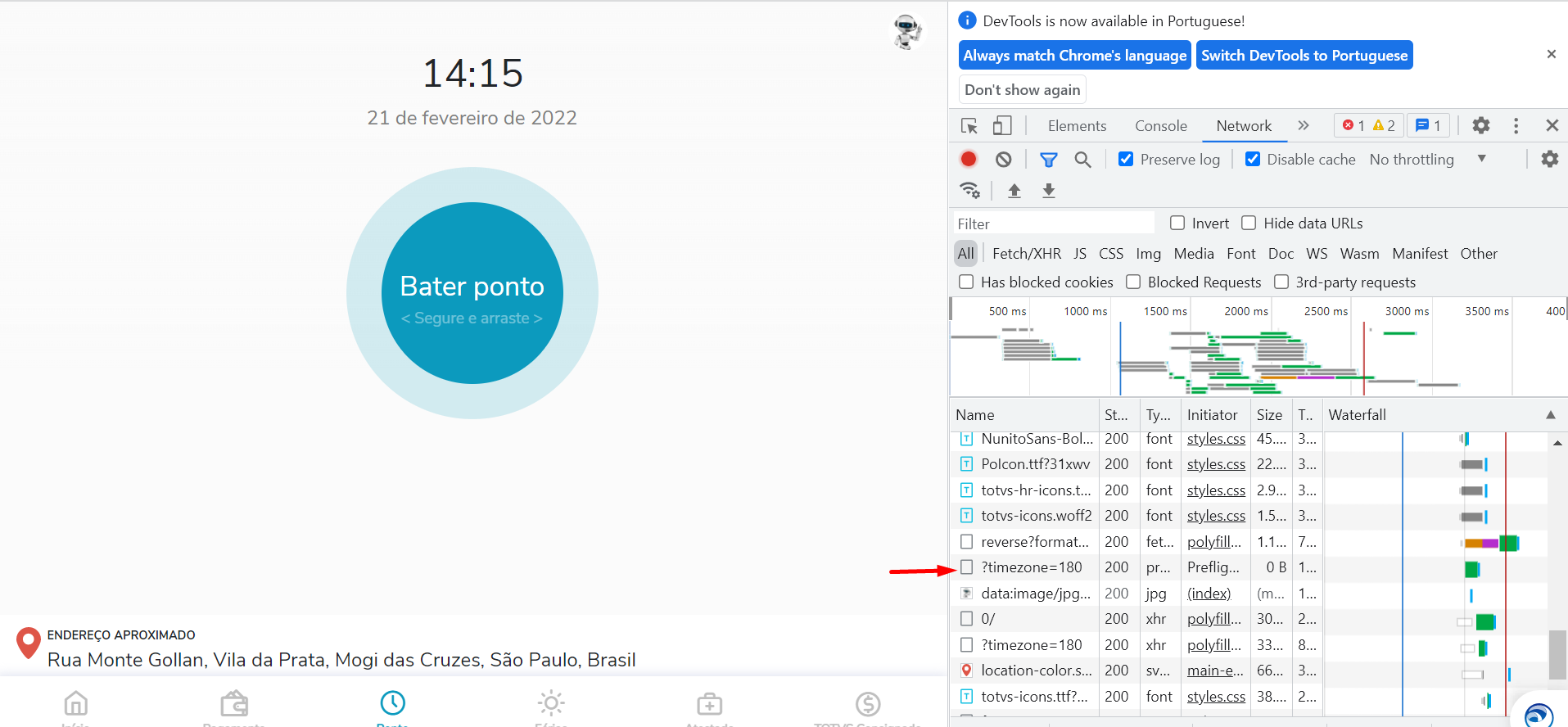Viewport: 1568px width, 727px height.
Task: Sort requests by the Size column header
Action: coord(1270,415)
